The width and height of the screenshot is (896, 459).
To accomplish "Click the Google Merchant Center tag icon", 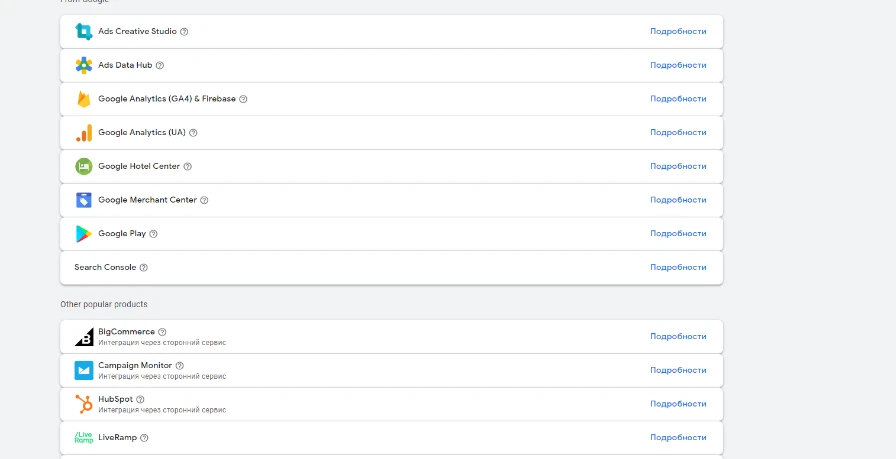I will [x=83, y=200].
